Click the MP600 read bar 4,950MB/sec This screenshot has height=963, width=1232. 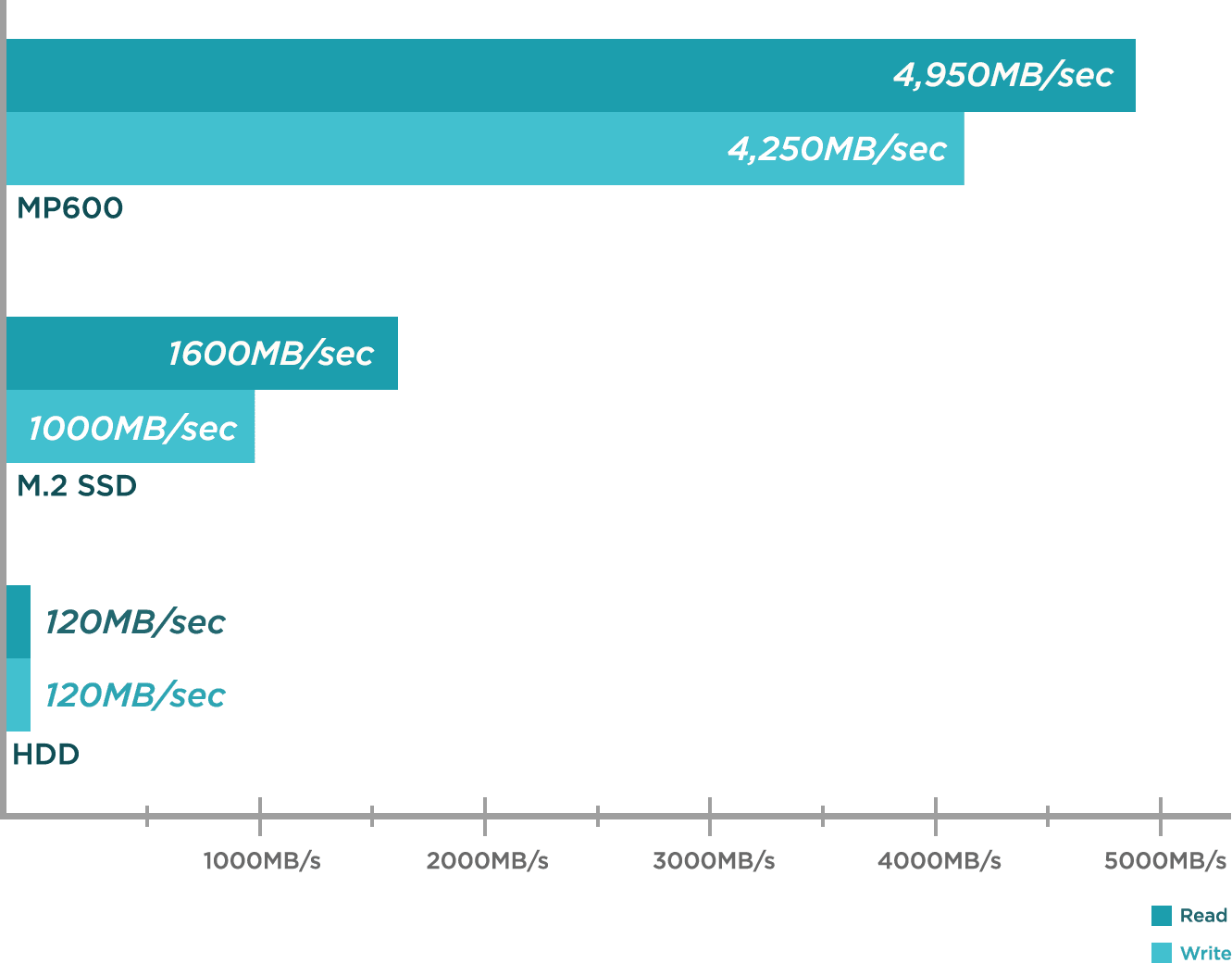[x=570, y=75]
